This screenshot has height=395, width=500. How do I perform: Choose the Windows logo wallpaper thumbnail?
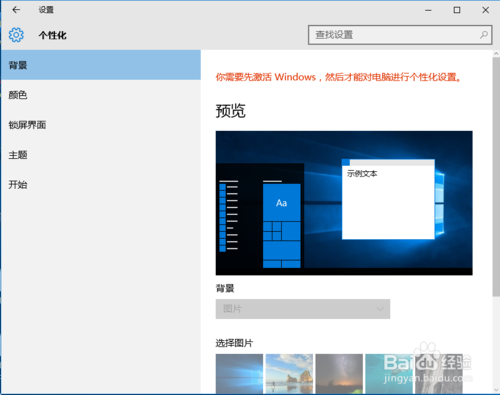click(239, 374)
